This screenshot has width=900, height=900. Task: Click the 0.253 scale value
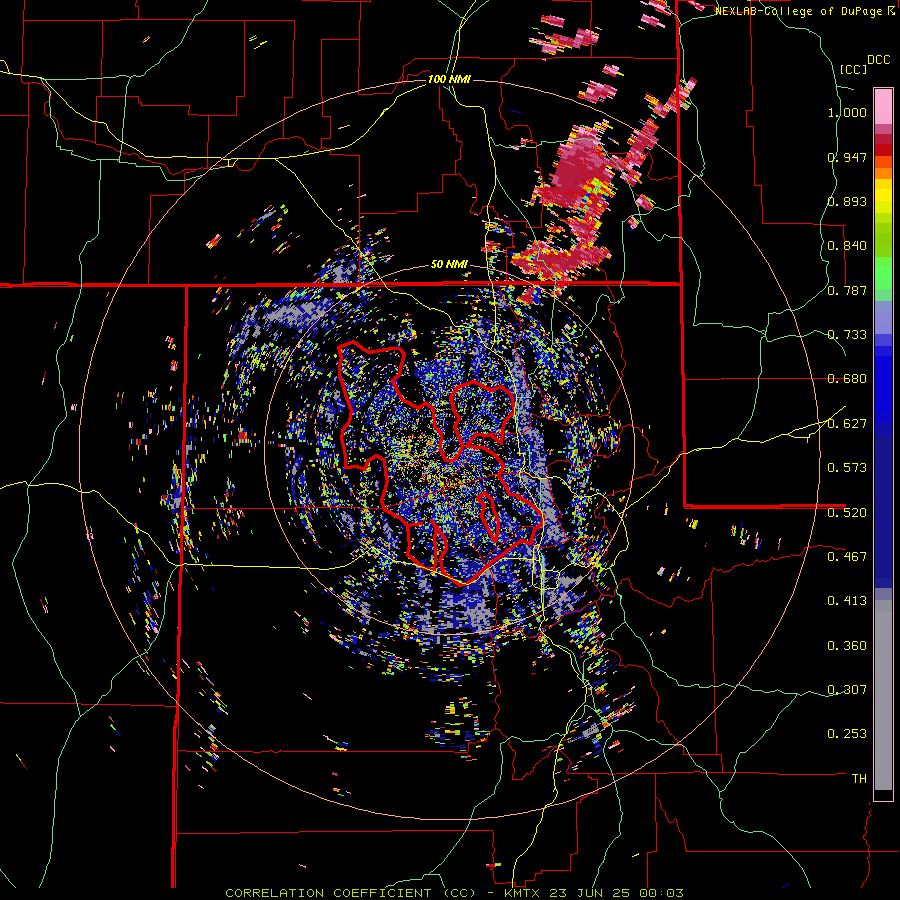click(x=847, y=734)
